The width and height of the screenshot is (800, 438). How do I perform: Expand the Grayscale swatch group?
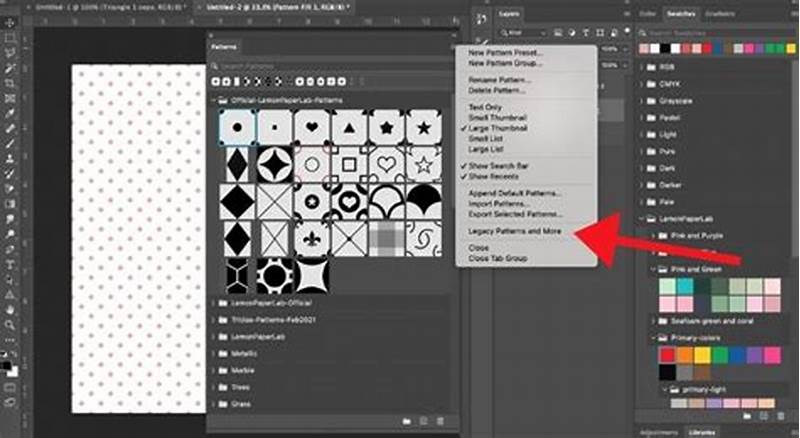pyautogui.click(x=642, y=101)
